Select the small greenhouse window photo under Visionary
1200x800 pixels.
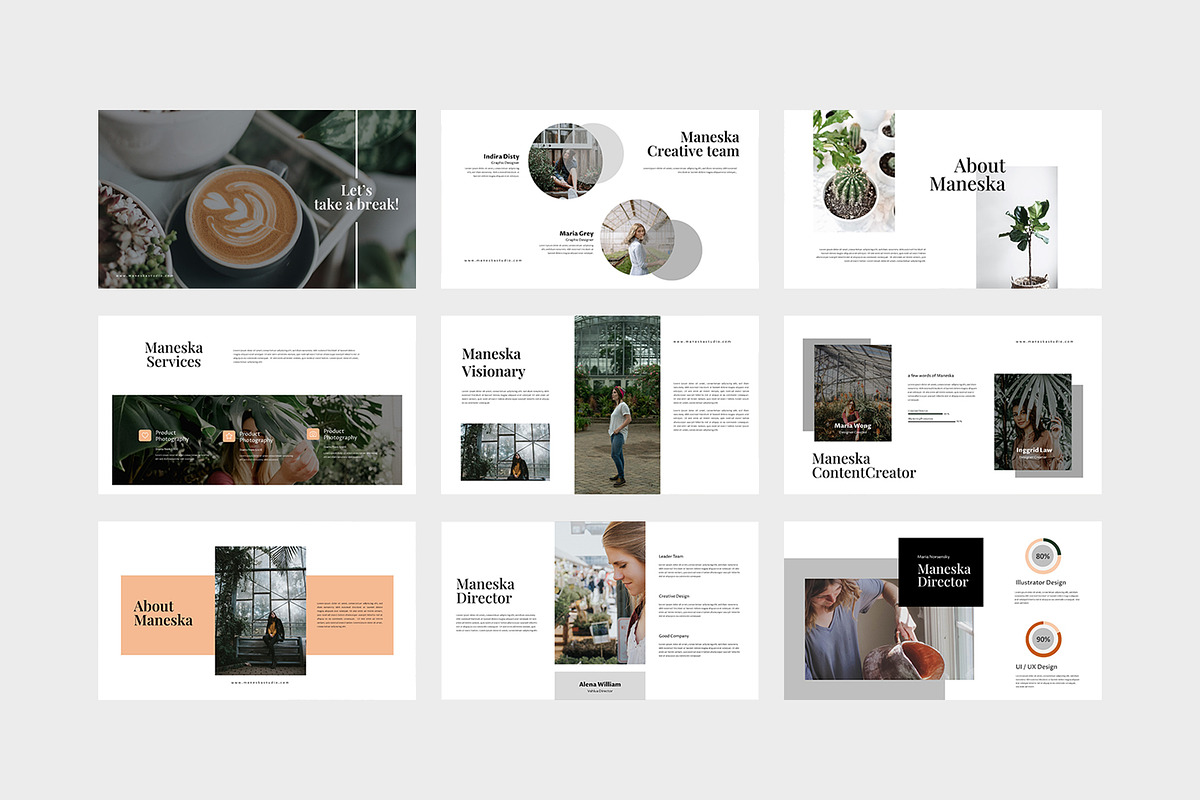click(505, 451)
